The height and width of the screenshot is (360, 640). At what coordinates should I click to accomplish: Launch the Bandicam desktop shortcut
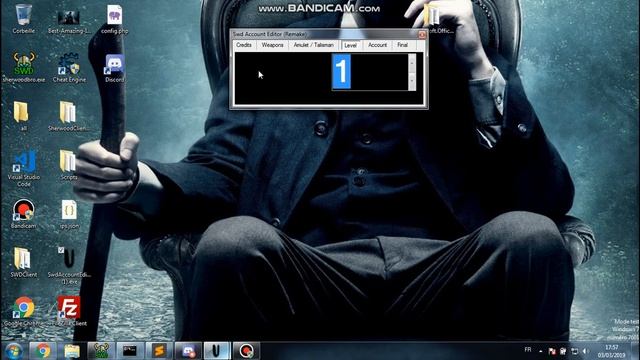coord(23,213)
